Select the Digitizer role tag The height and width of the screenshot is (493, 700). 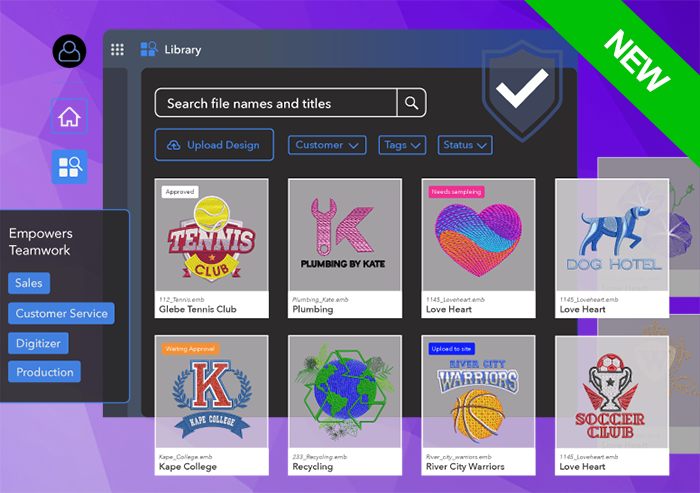38,343
